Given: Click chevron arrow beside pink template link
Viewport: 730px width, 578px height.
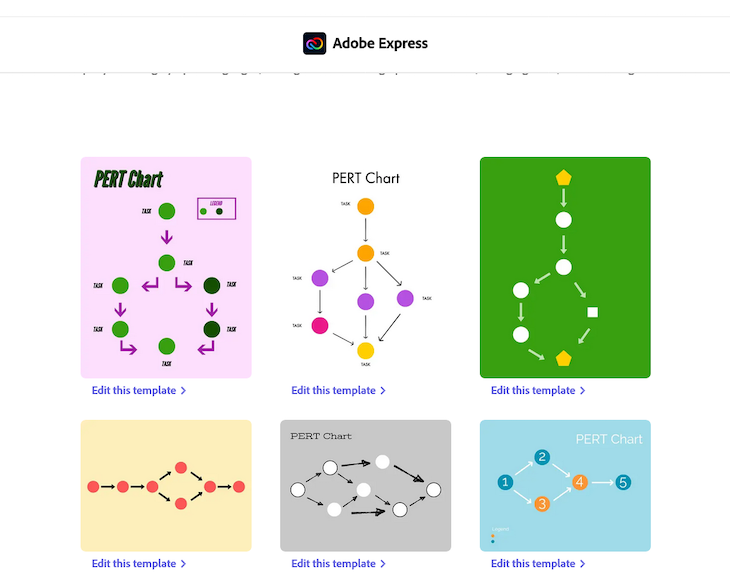Looking at the screenshot, I should click(184, 391).
